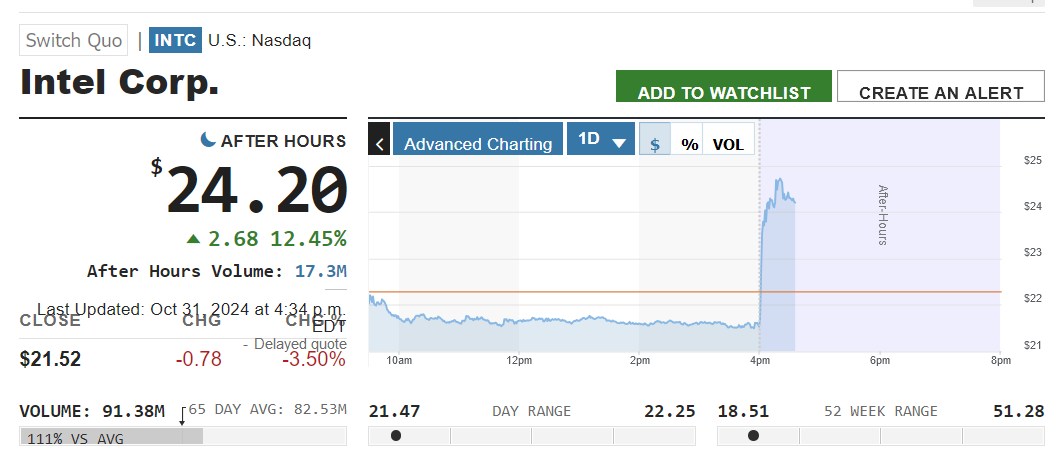The image size is (1057, 458).
Task: Click the After Hours moon icon
Action: [208, 140]
